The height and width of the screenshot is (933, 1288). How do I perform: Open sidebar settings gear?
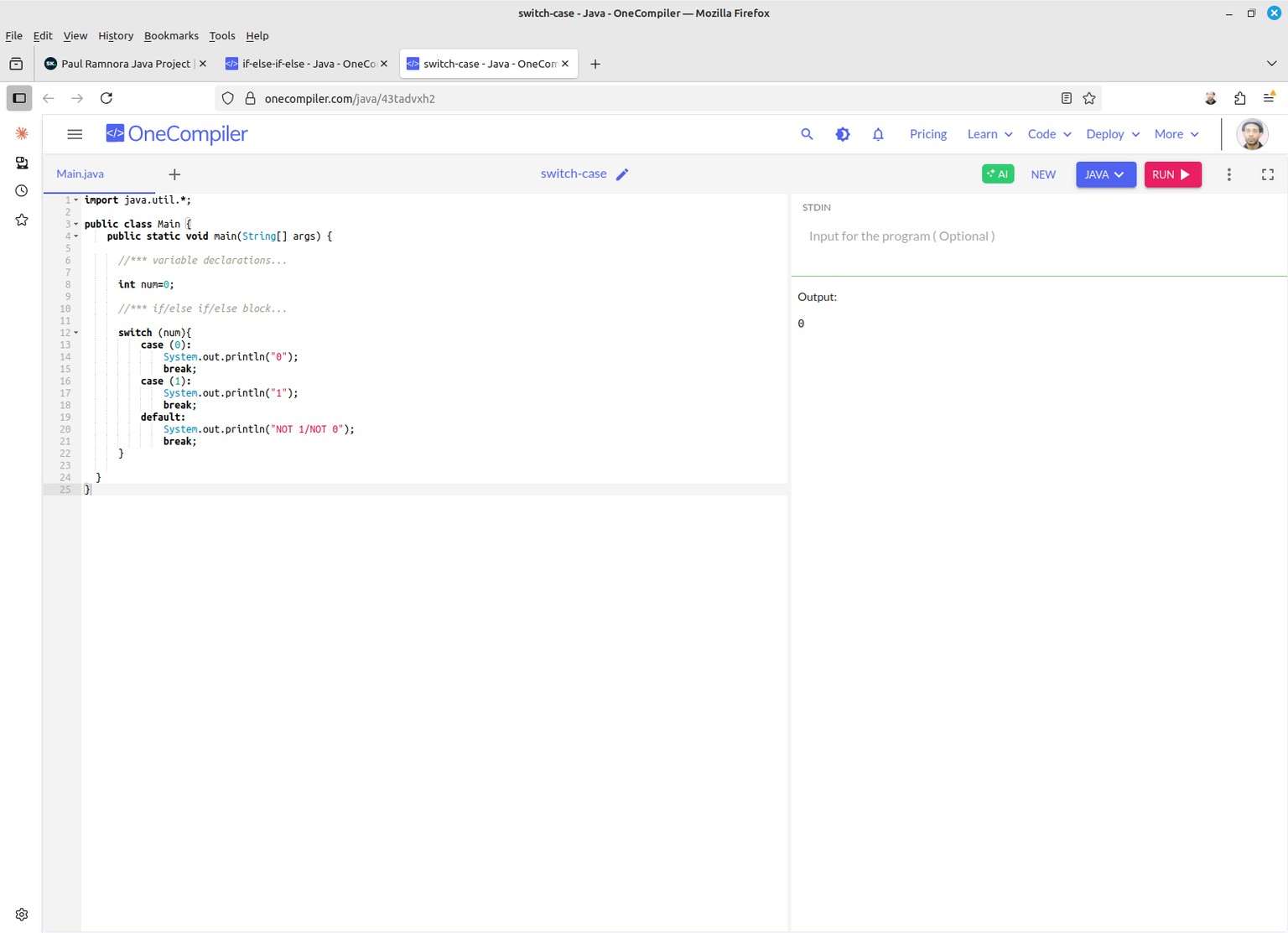point(22,915)
